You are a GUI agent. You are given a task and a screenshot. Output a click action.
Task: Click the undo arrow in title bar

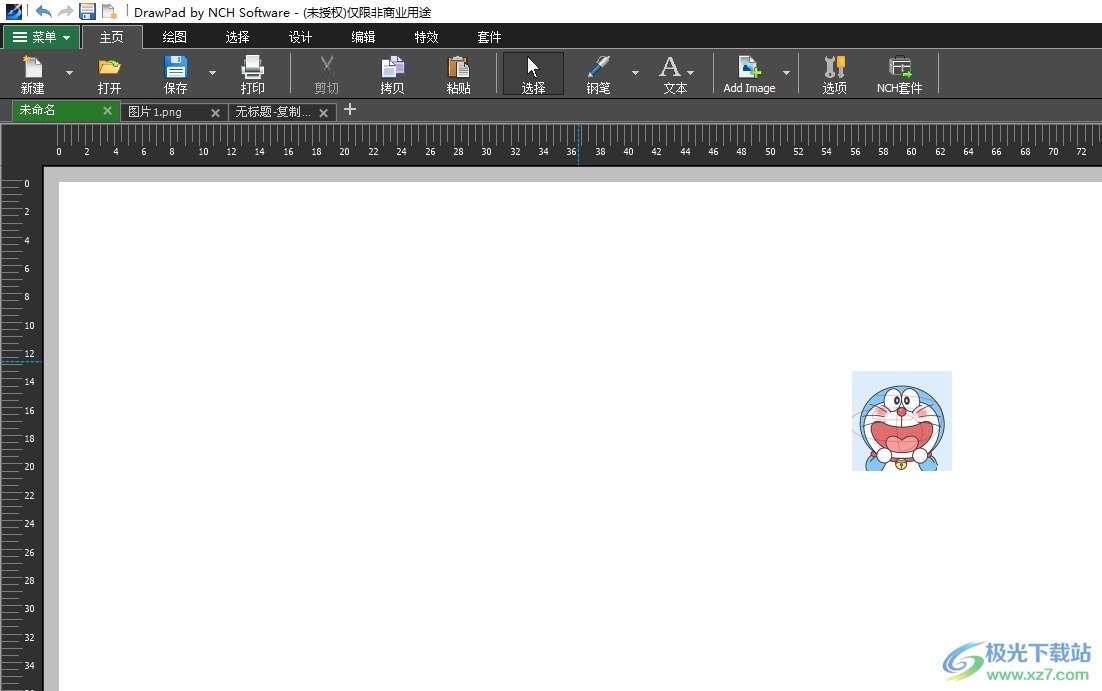click(x=43, y=11)
